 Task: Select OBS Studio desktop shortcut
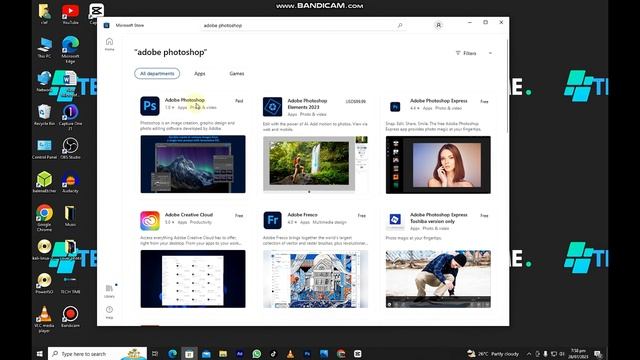pos(70,149)
